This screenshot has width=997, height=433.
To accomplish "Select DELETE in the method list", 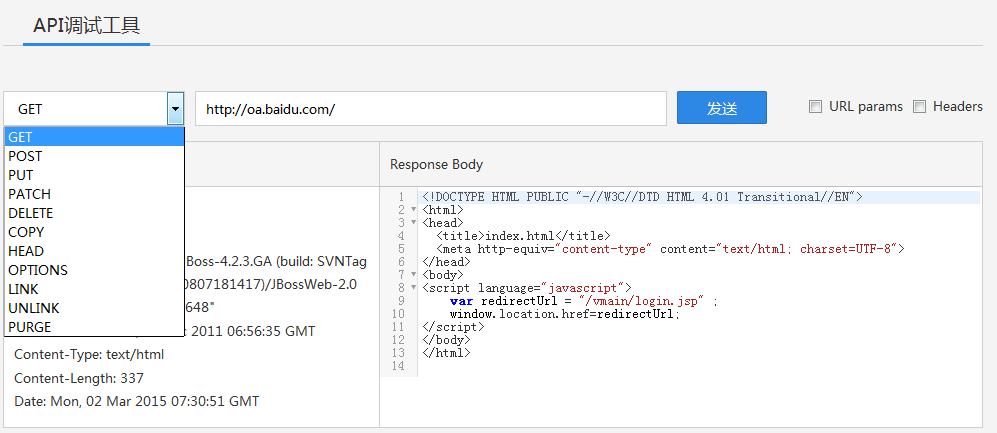I will click(95, 213).
